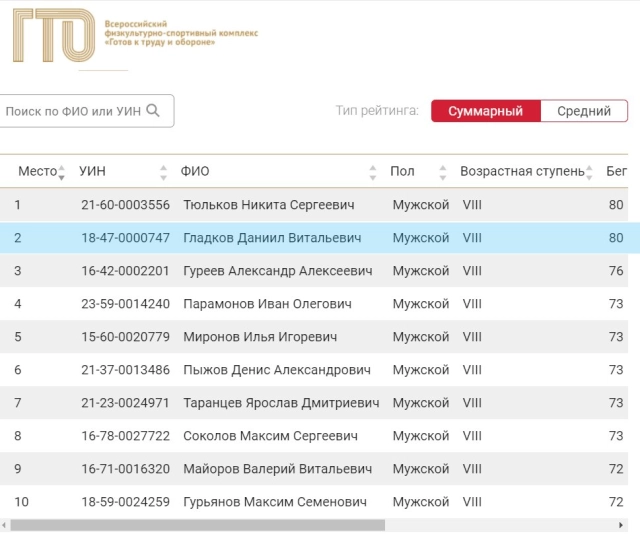Sort by ФИО column arrows
This screenshot has width=640, height=538.
[x=373, y=172]
